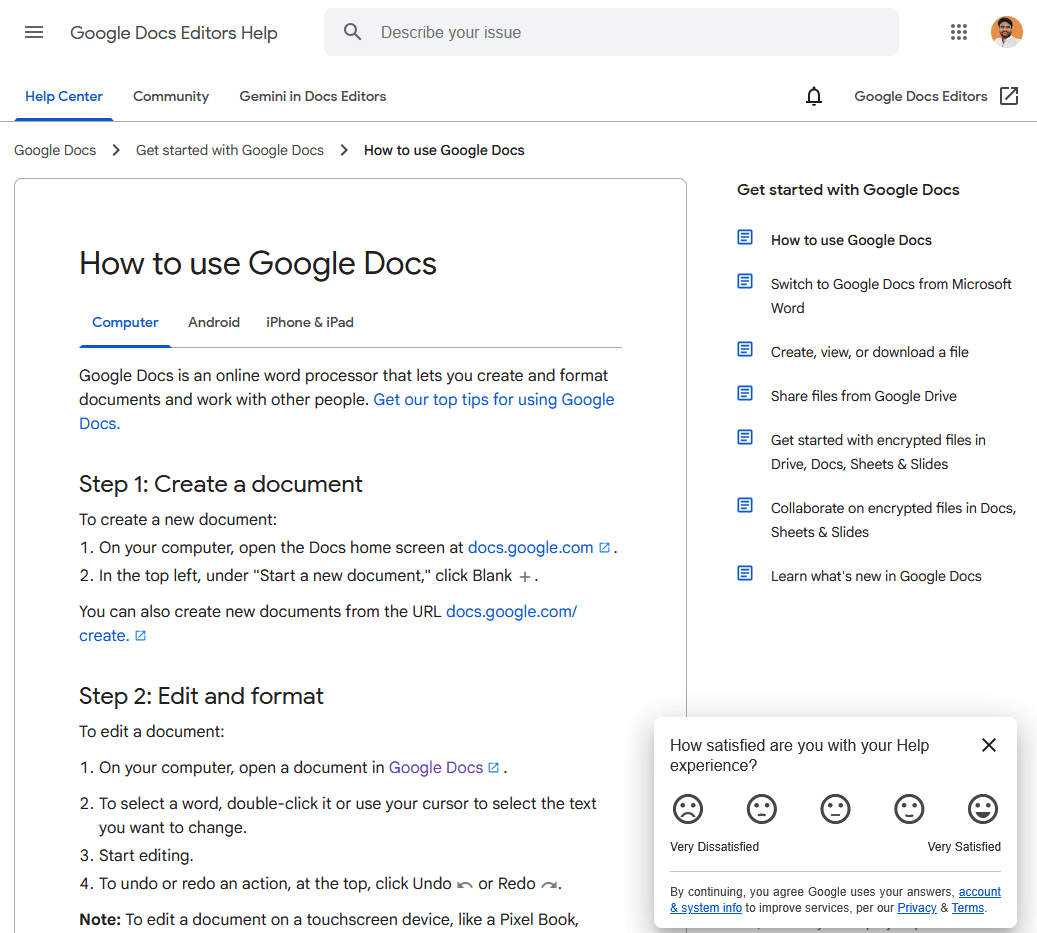Open Collaborate on encrypted files article
1037x933 pixels.
(893, 520)
